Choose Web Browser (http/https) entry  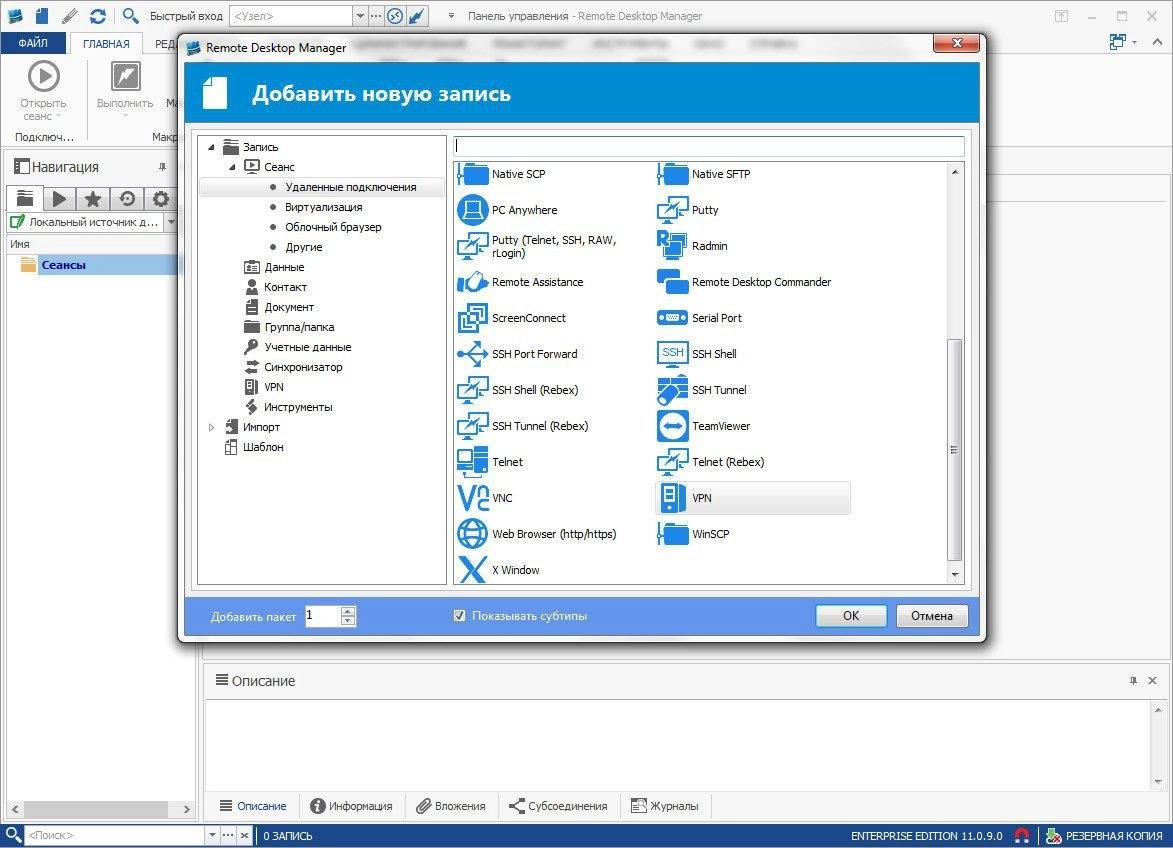point(536,533)
